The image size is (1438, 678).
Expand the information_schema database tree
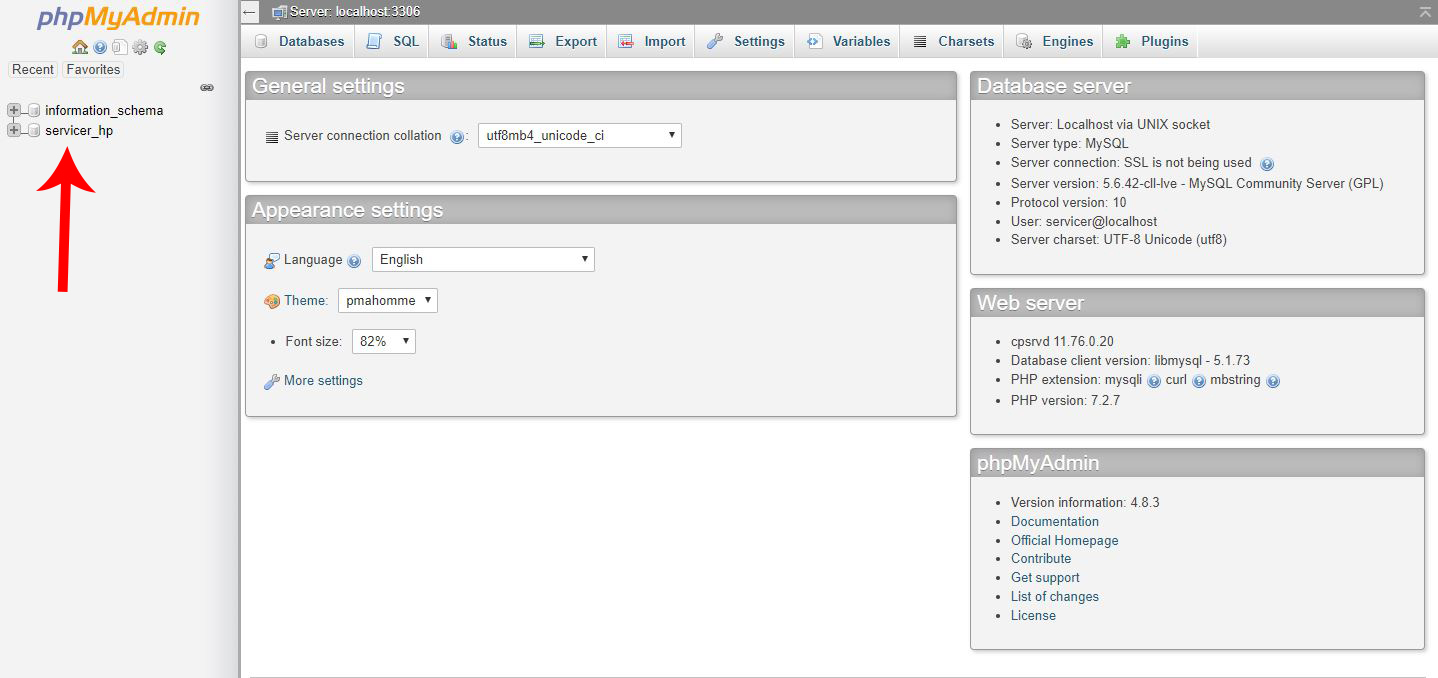(13, 110)
